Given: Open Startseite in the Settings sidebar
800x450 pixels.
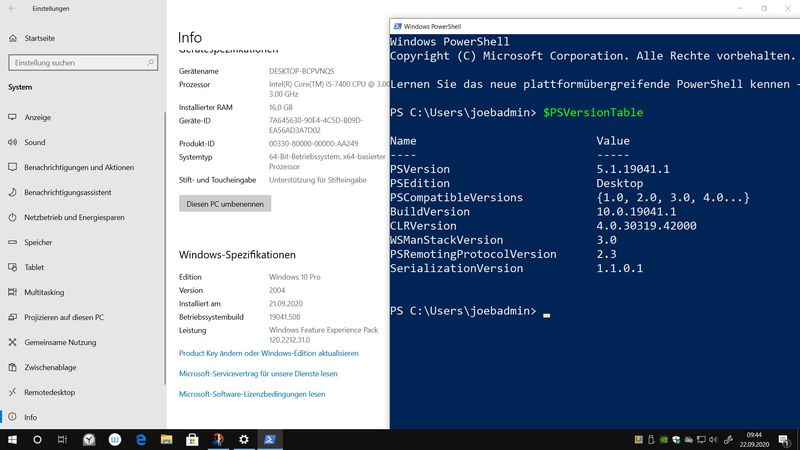Looking at the screenshot, I should [x=40, y=38].
